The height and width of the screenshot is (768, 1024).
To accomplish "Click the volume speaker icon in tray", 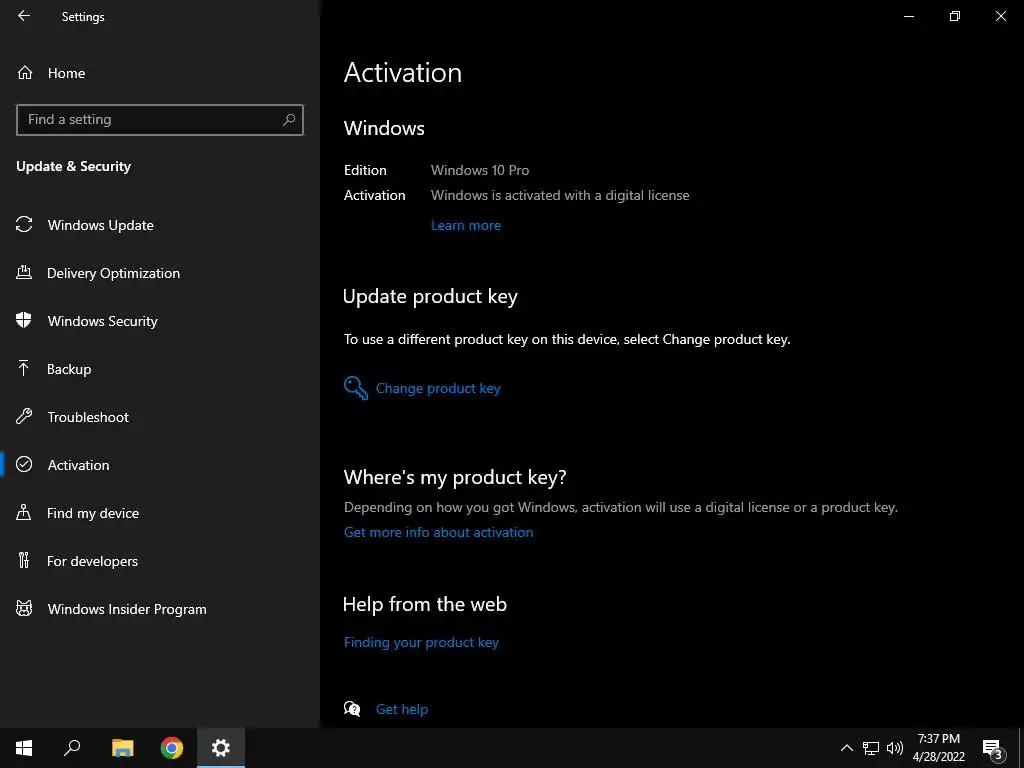I will tap(895, 748).
